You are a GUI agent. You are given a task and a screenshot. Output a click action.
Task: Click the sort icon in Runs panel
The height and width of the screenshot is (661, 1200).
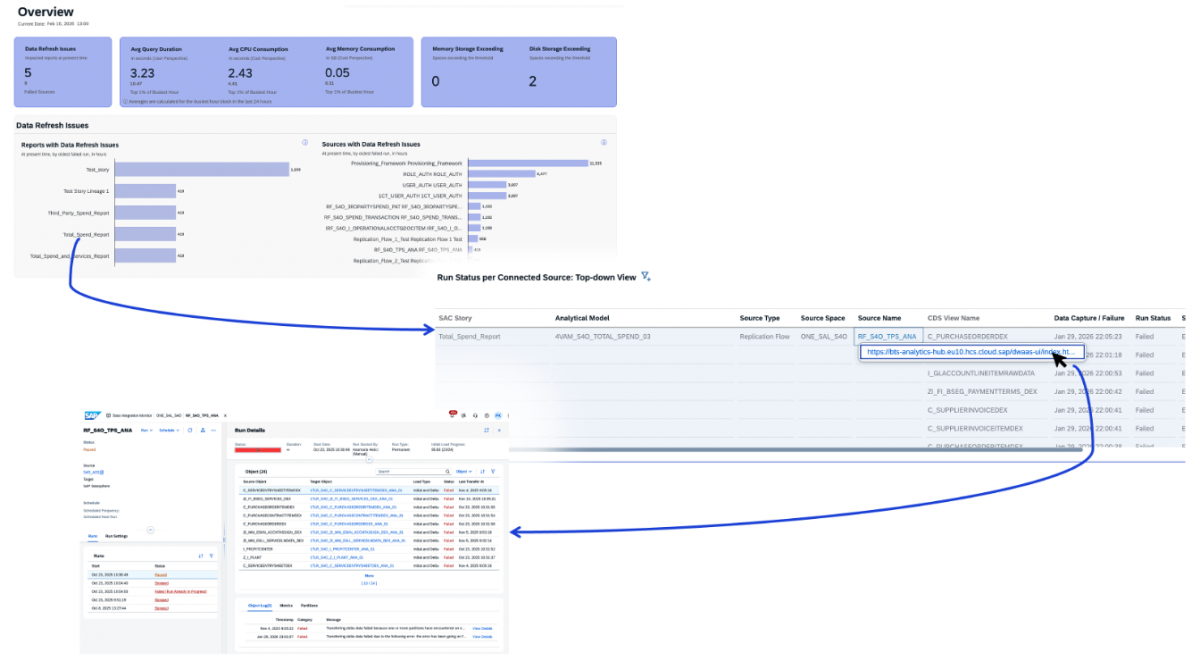pyautogui.click(x=201, y=555)
